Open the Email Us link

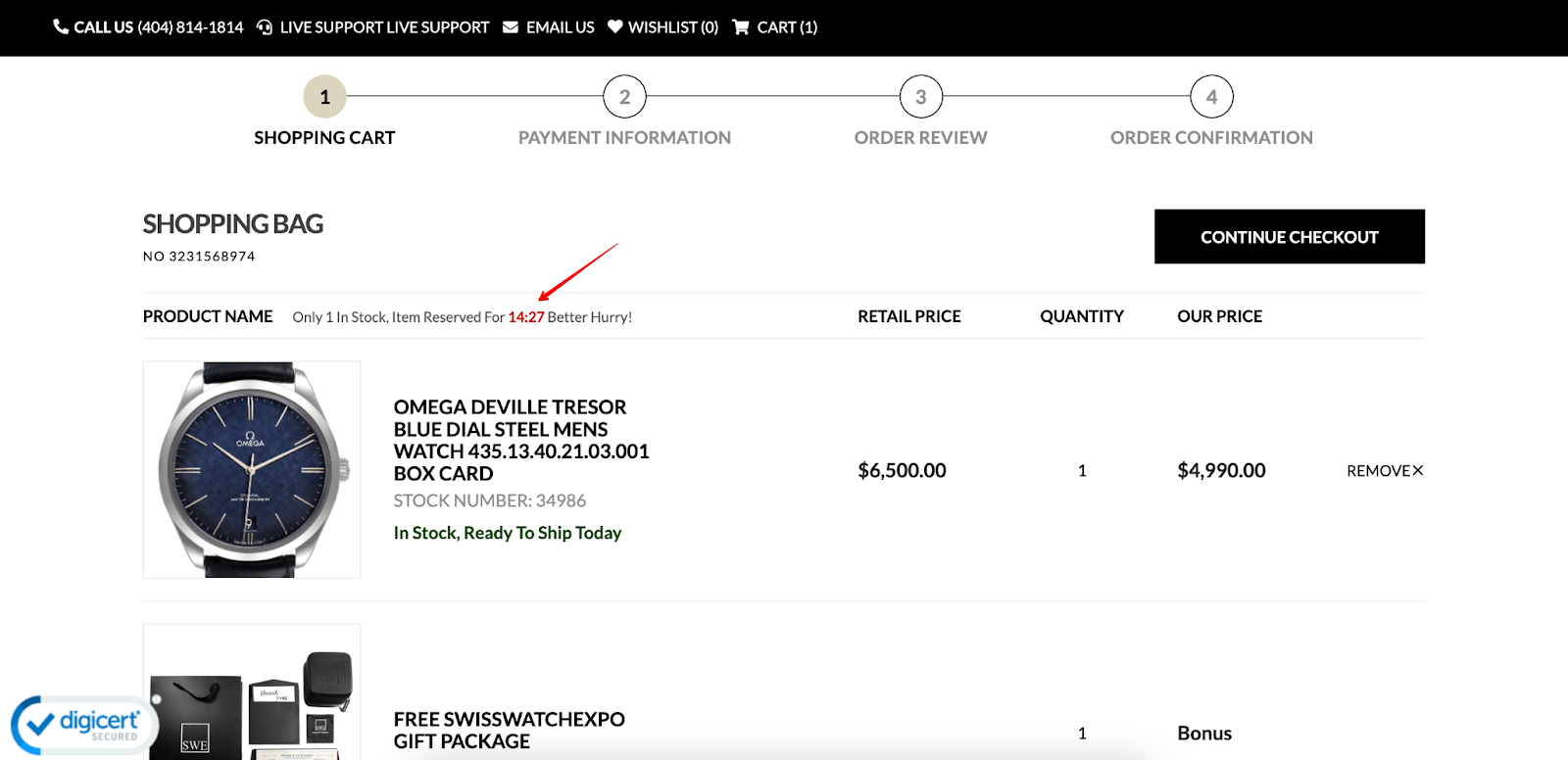click(561, 27)
